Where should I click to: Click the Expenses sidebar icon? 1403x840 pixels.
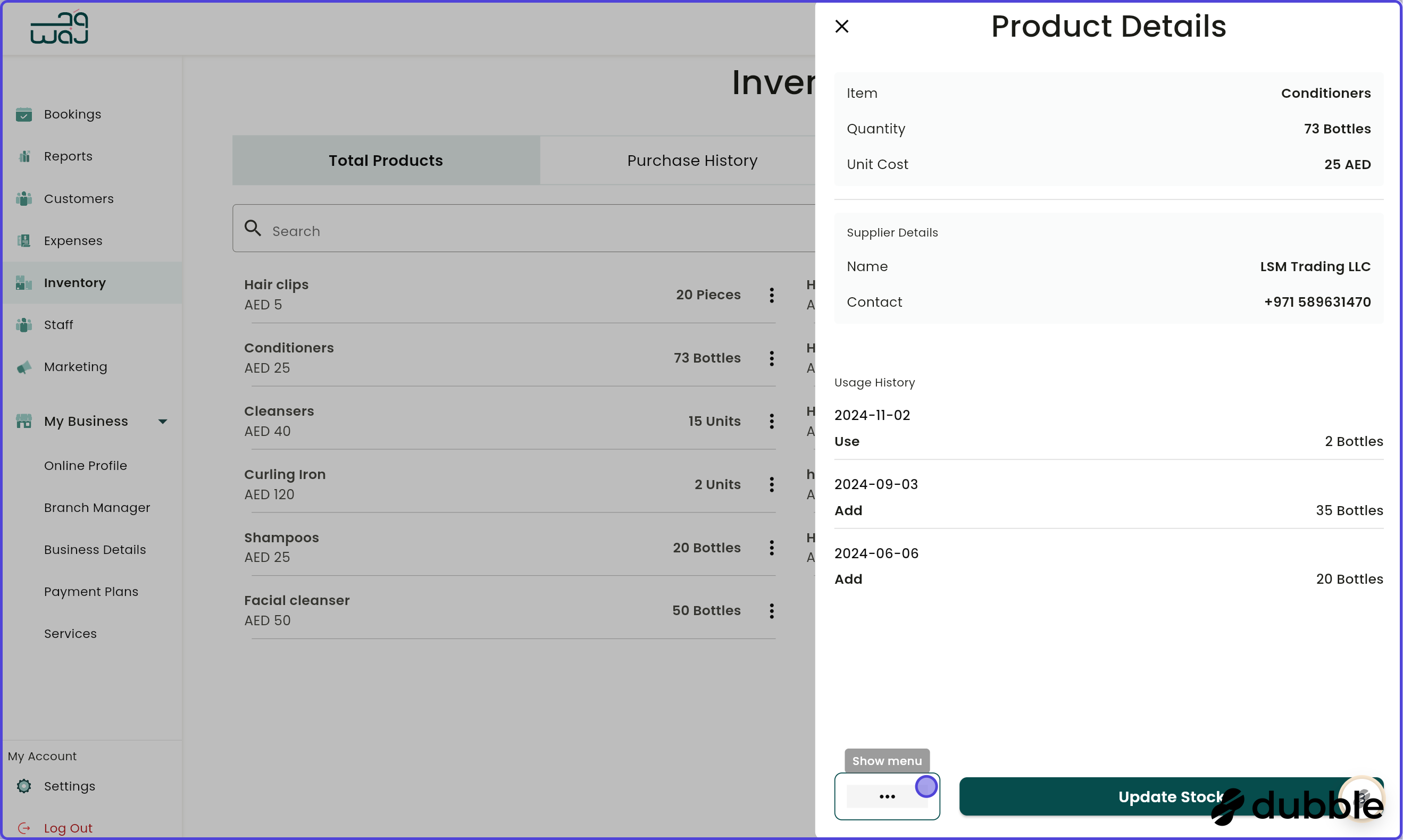24,240
